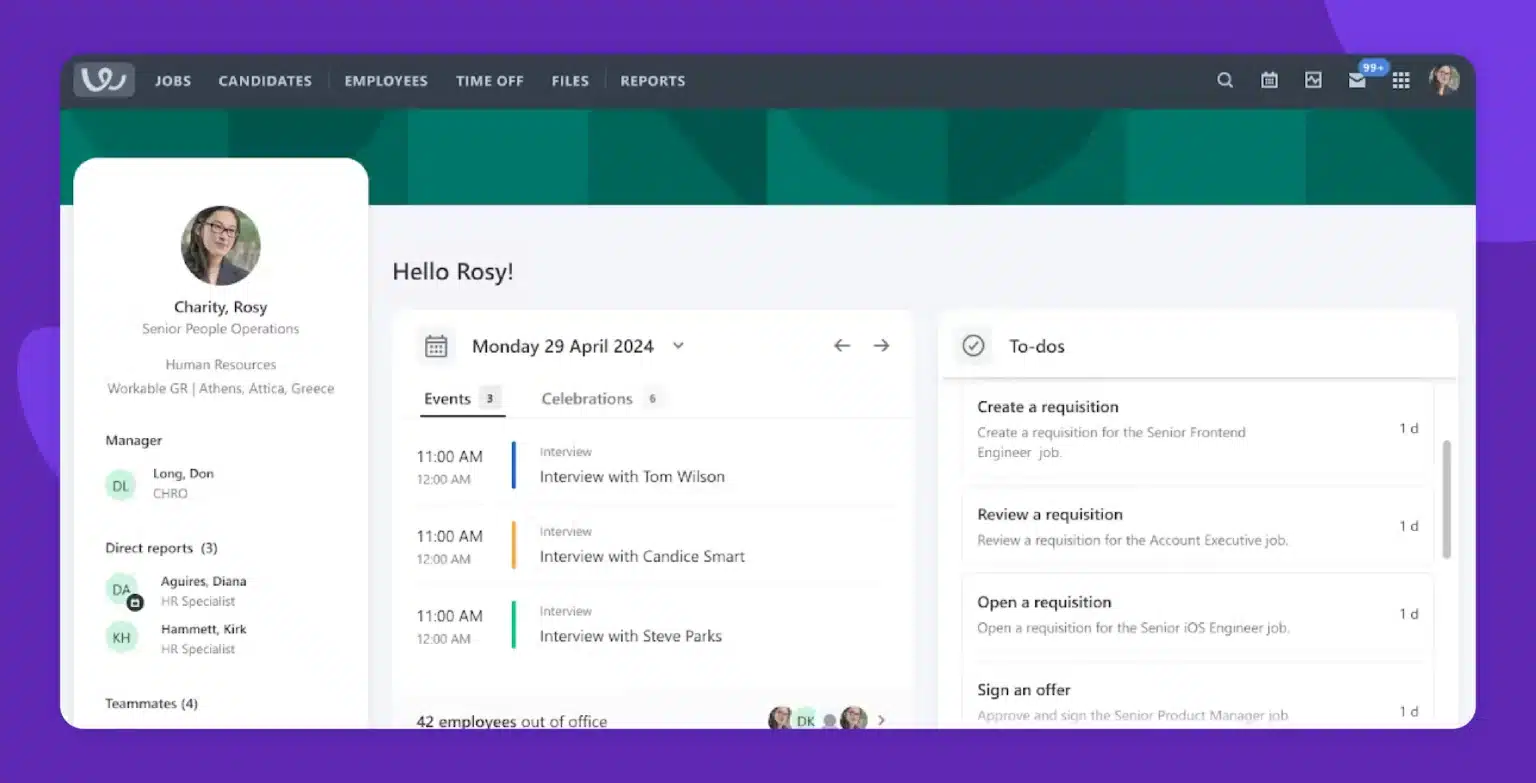The width and height of the screenshot is (1536, 783).
Task: Click the Hello Rosy! greeting
Action: (x=453, y=271)
